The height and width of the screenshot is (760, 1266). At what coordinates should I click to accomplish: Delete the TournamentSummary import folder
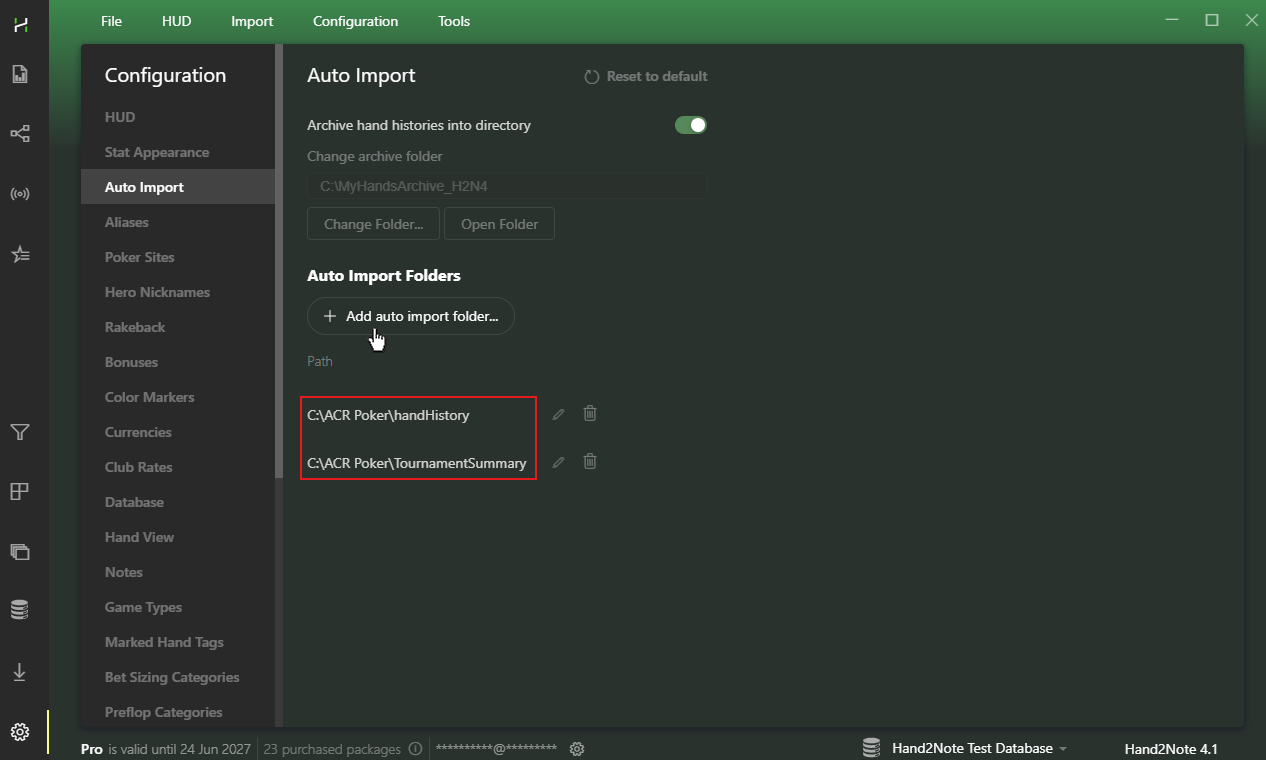[x=590, y=461]
